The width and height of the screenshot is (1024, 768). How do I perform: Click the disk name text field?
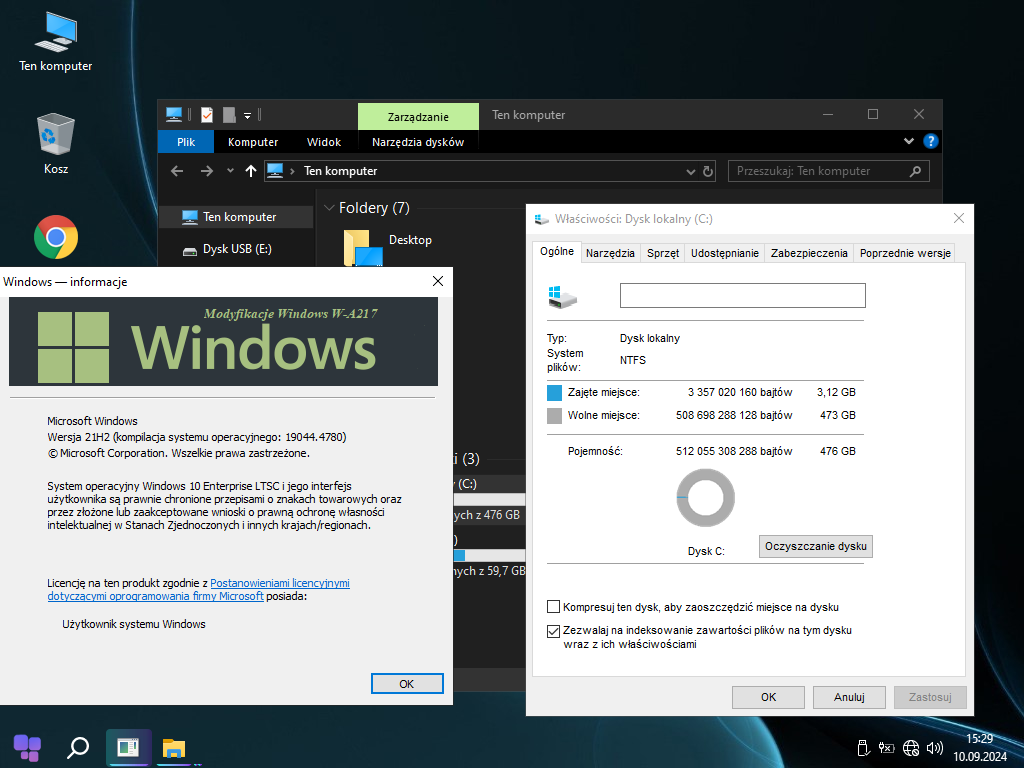742,295
